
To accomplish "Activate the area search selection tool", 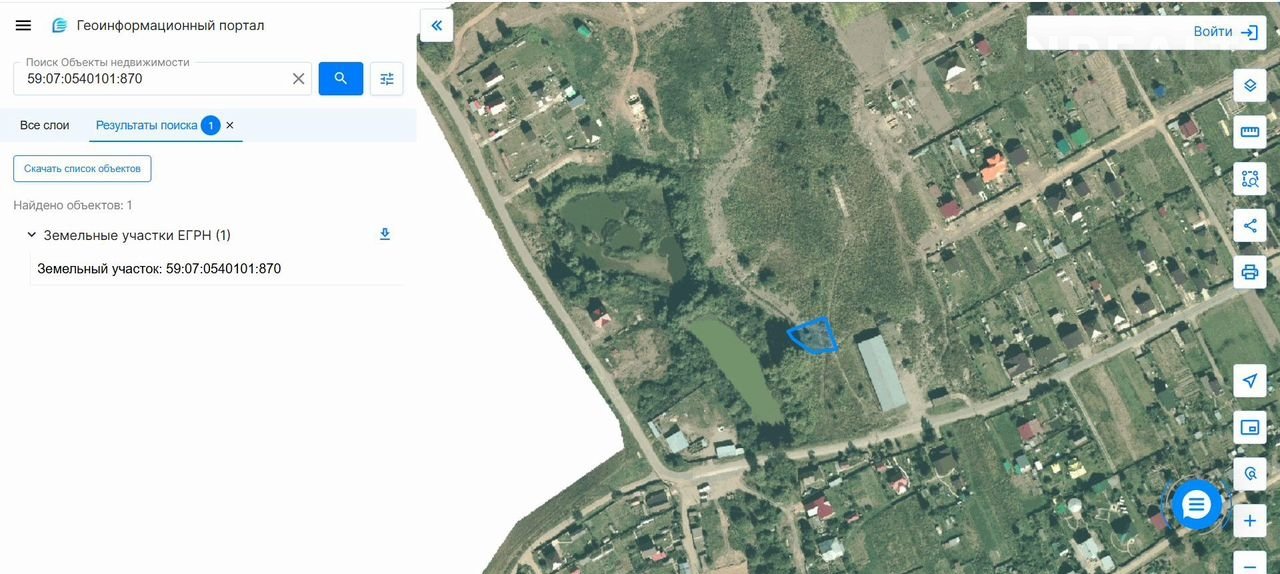I will pyautogui.click(x=1250, y=179).
